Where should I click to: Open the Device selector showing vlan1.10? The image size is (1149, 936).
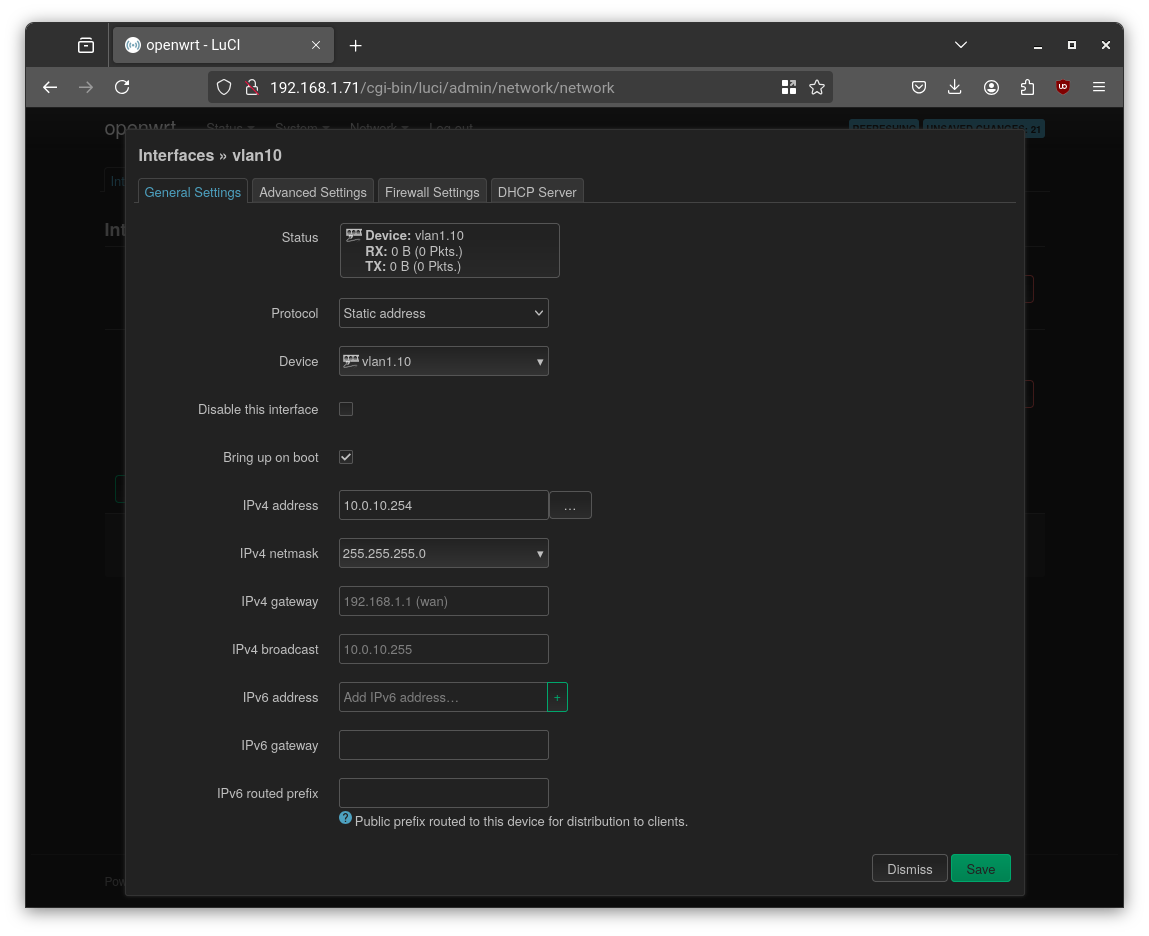443,361
